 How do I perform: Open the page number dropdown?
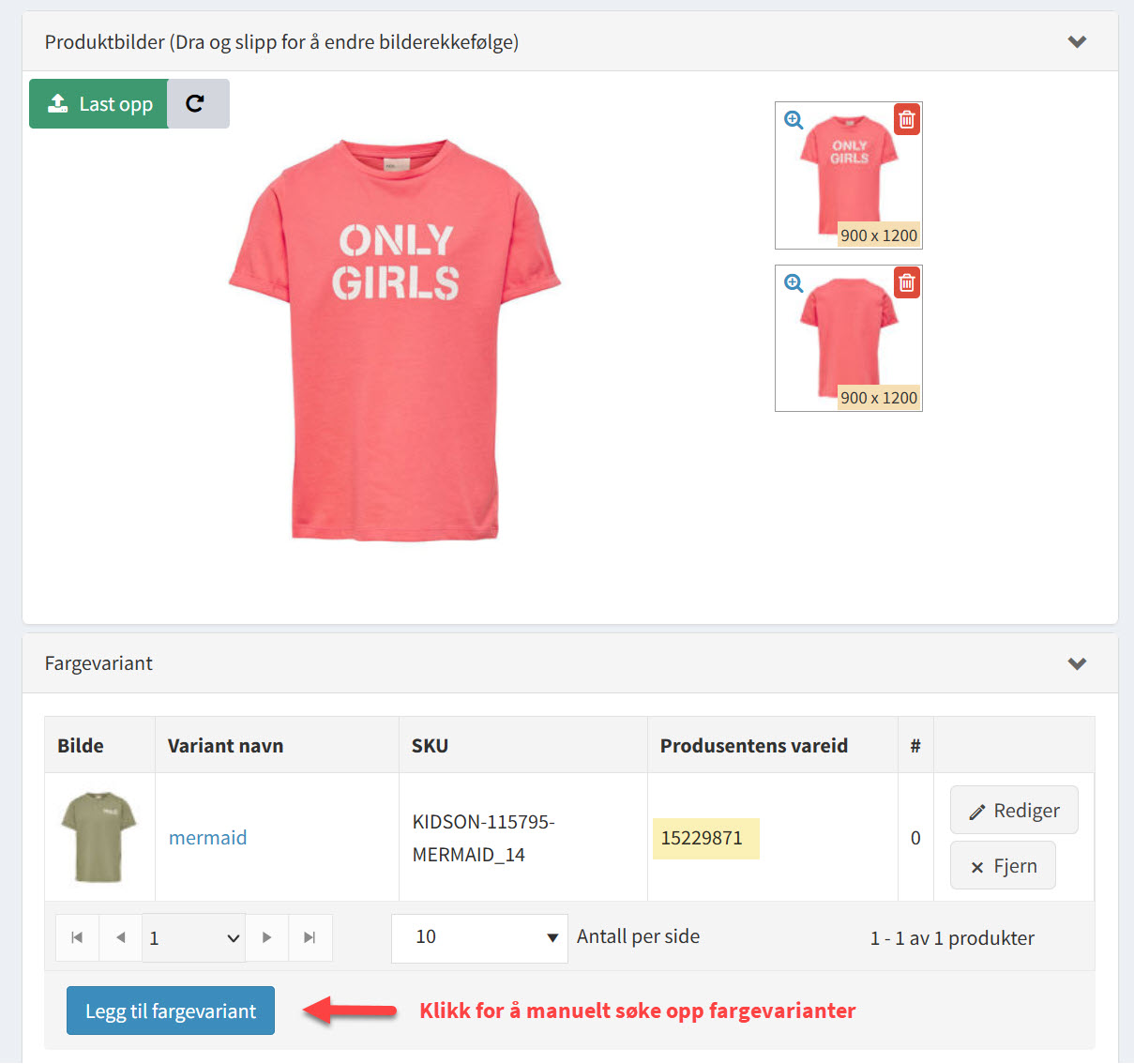[x=194, y=938]
